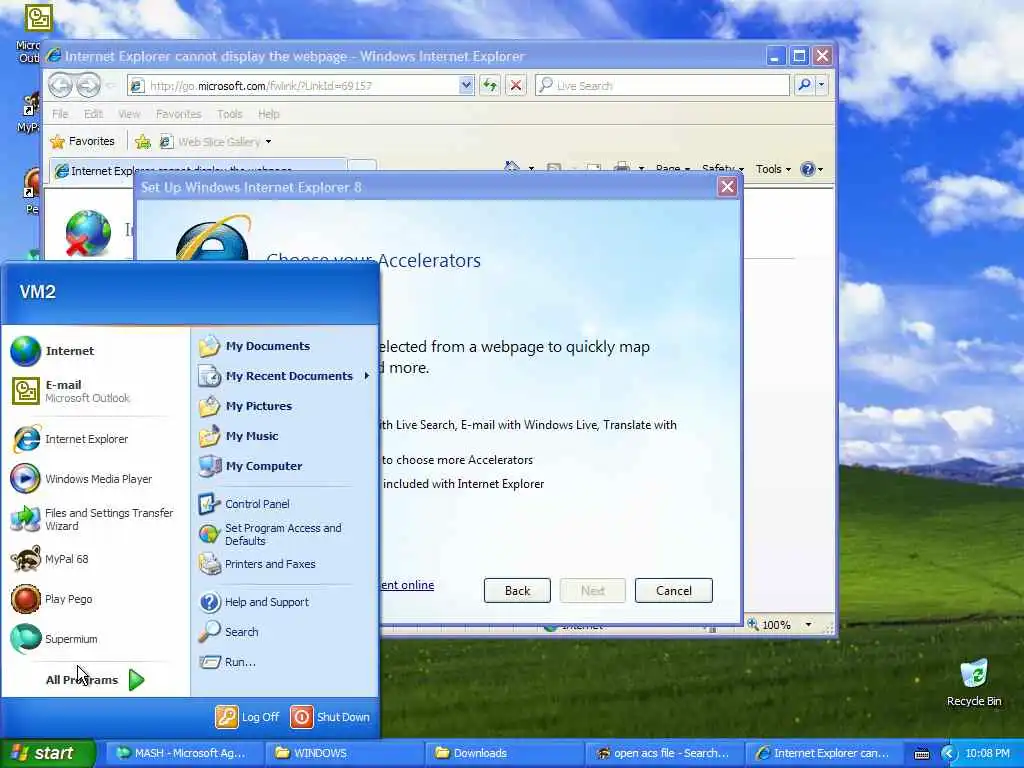
Task: Click the Favorites star button
Action: (83, 141)
